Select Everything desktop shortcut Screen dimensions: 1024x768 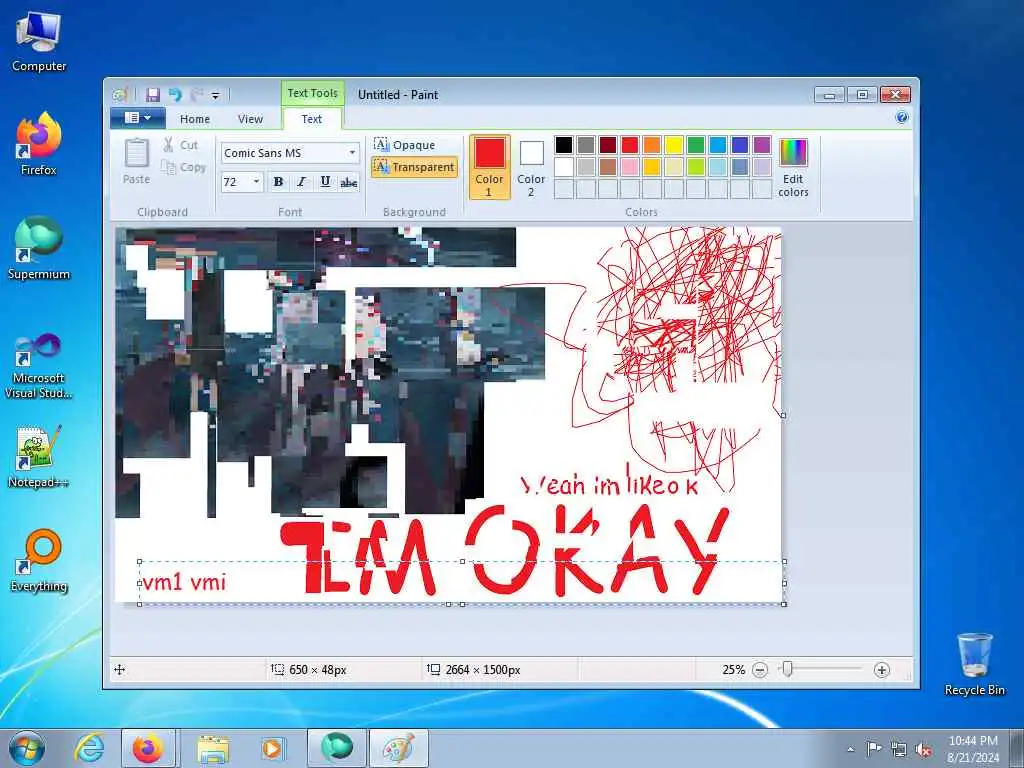(x=39, y=560)
